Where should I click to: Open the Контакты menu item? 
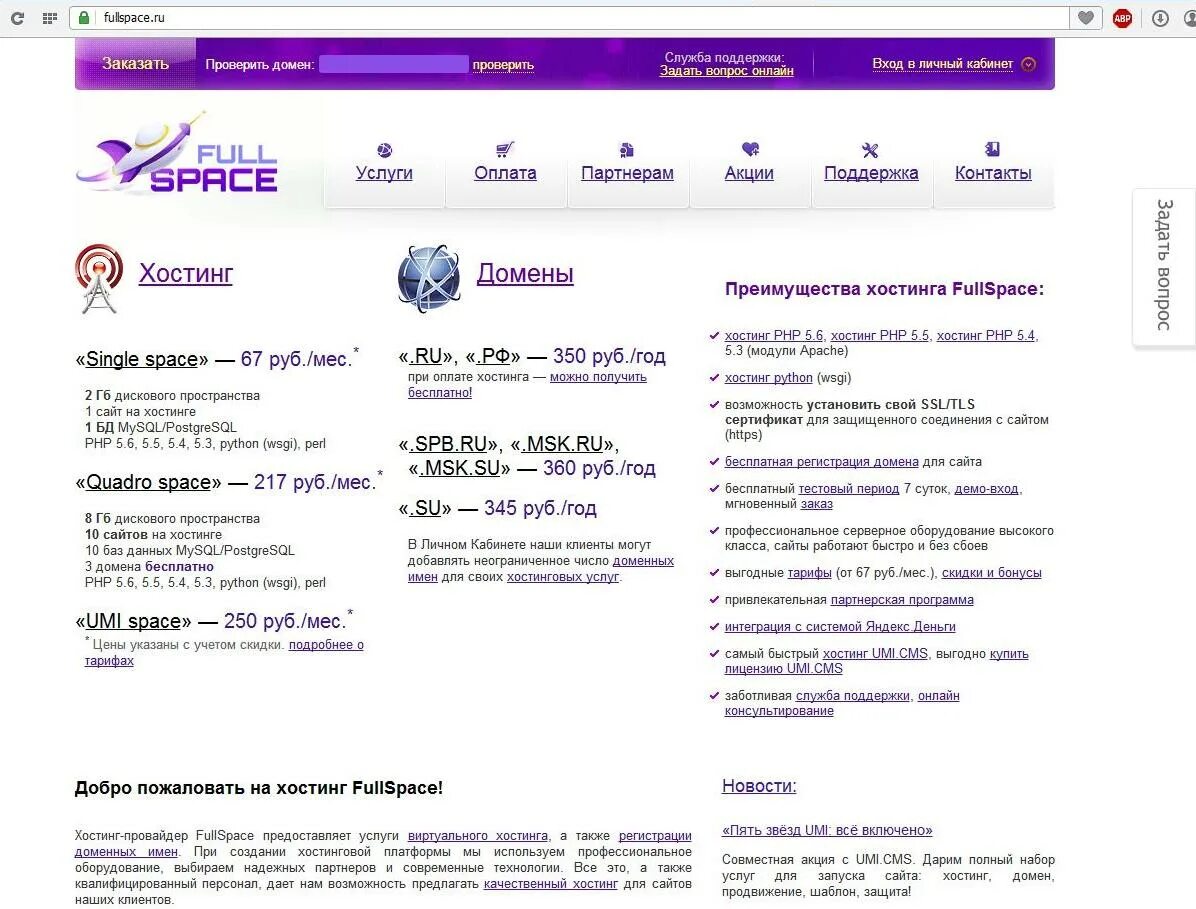click(x=993, y=173)
